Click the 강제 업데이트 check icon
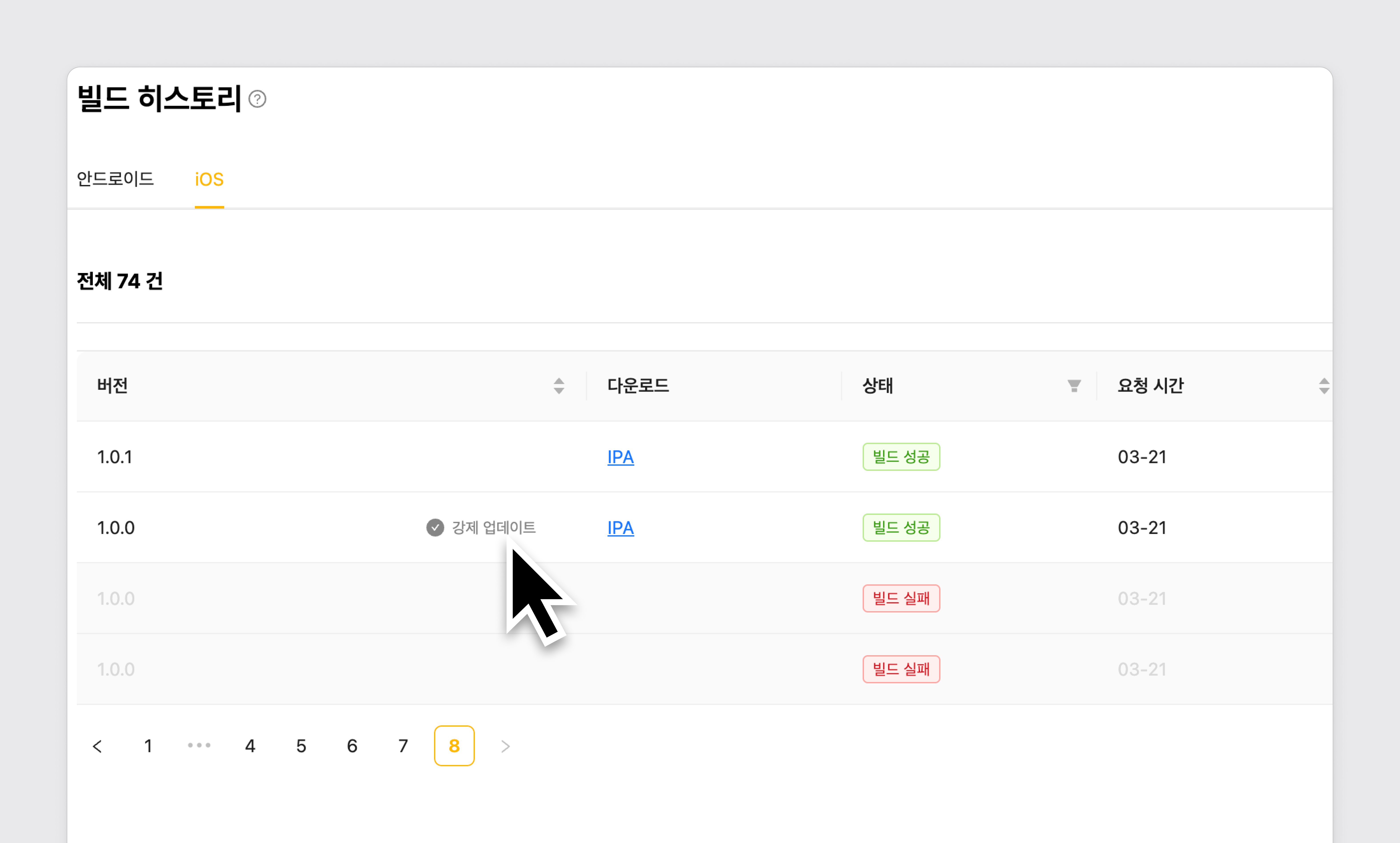Image resolution: width=1400 pixels, height=843 pixels. 435,528
